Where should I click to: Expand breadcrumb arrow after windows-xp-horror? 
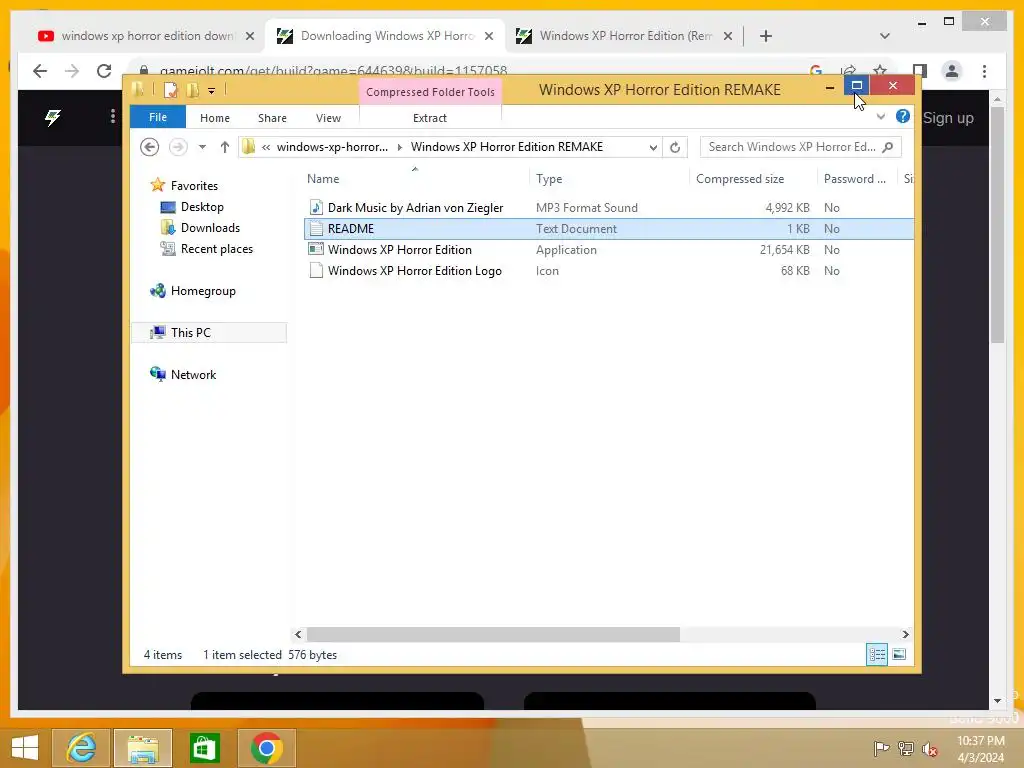click(400, 147)
